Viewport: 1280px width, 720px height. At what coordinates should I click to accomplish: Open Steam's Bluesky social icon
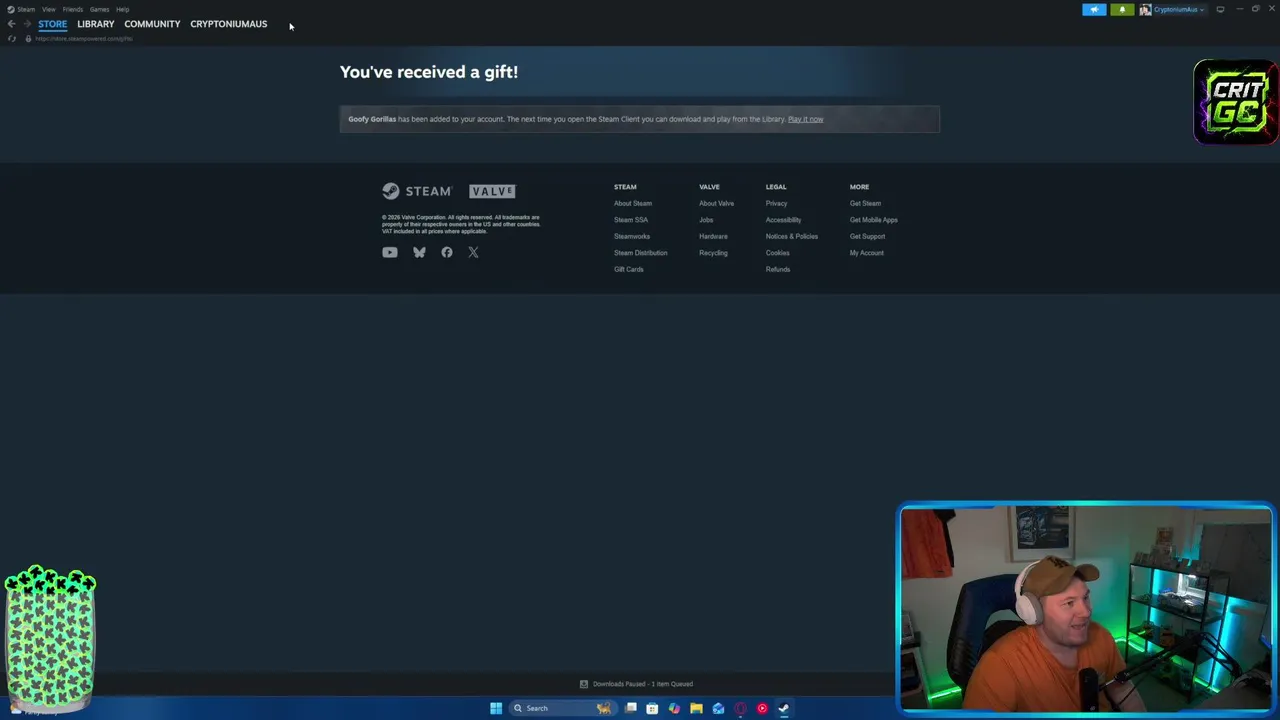[x=419, y=253]
